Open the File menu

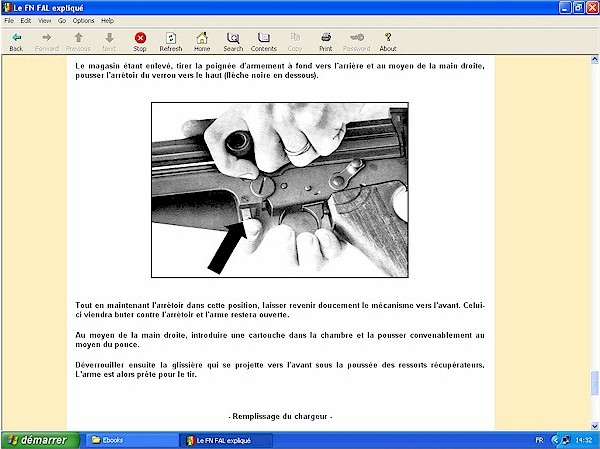point(9,21)
